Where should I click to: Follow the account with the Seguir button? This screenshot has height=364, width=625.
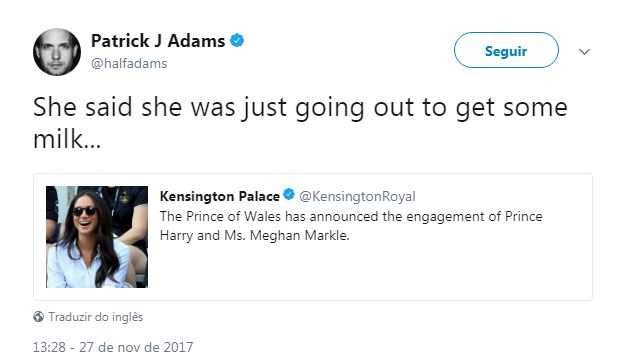tap(506, 50)
